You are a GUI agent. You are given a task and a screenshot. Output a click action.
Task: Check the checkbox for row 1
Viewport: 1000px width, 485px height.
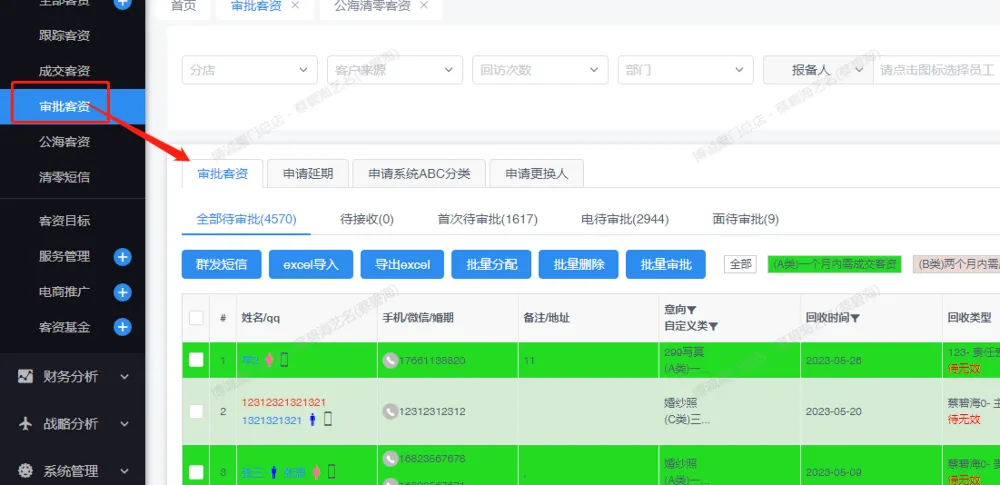tap(196, 360)
